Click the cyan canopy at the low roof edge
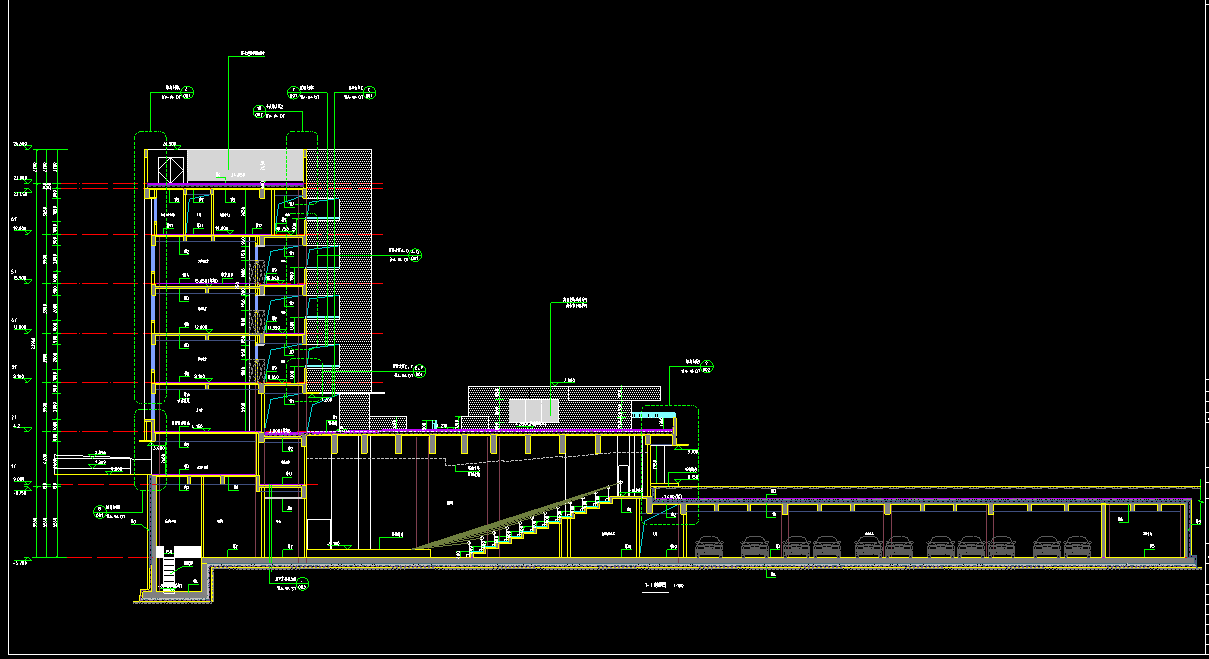 [x=654, y=415]
